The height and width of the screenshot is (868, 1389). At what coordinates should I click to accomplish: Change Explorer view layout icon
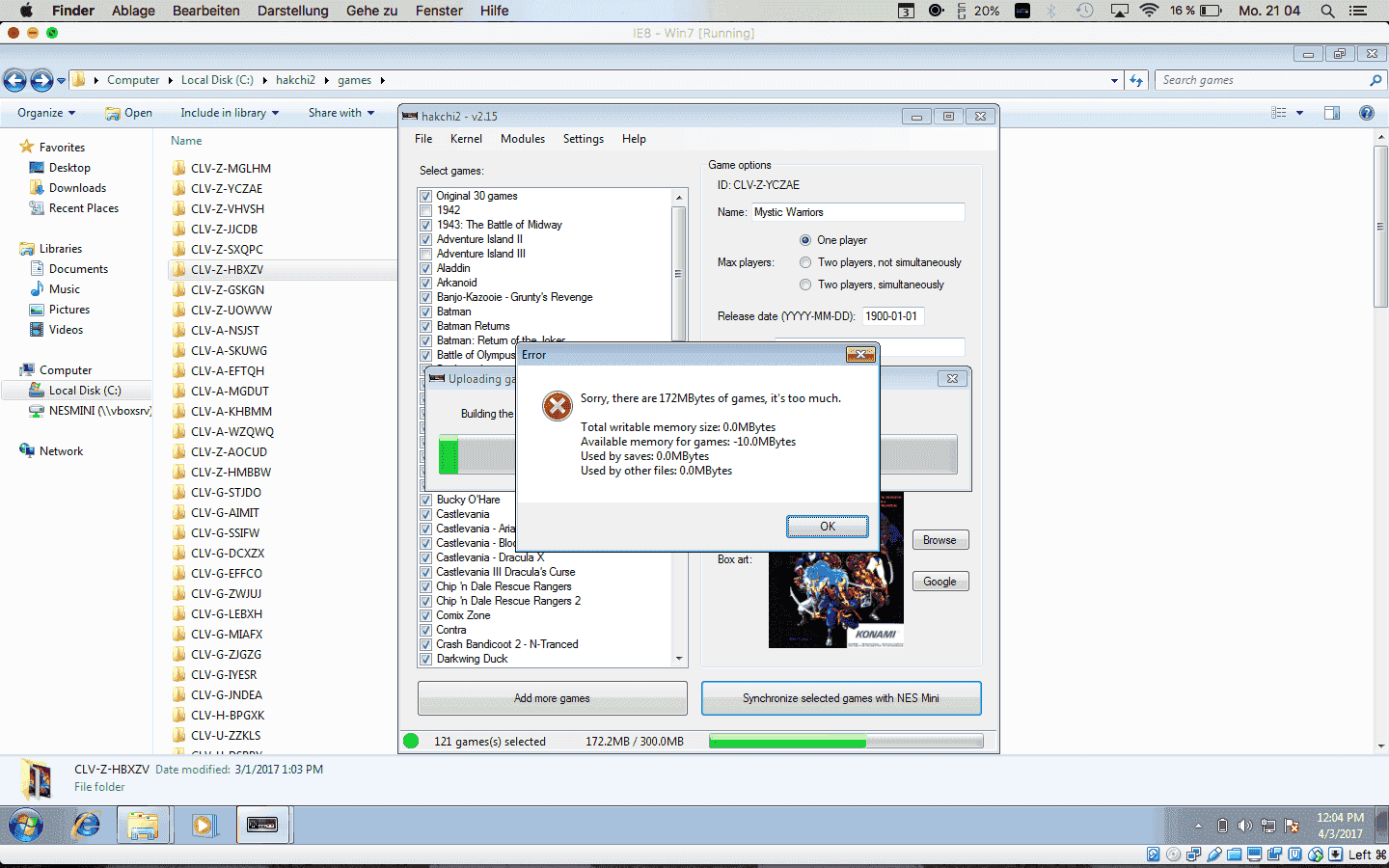(1279, 113)
